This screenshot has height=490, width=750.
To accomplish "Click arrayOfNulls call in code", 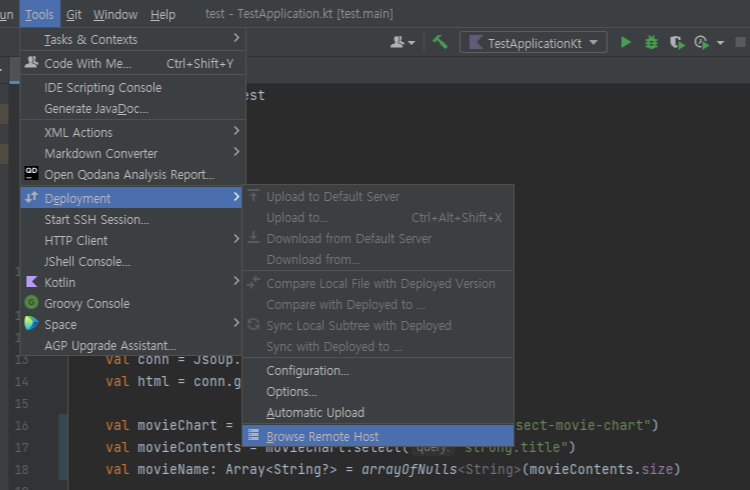I will click(409, 469).
